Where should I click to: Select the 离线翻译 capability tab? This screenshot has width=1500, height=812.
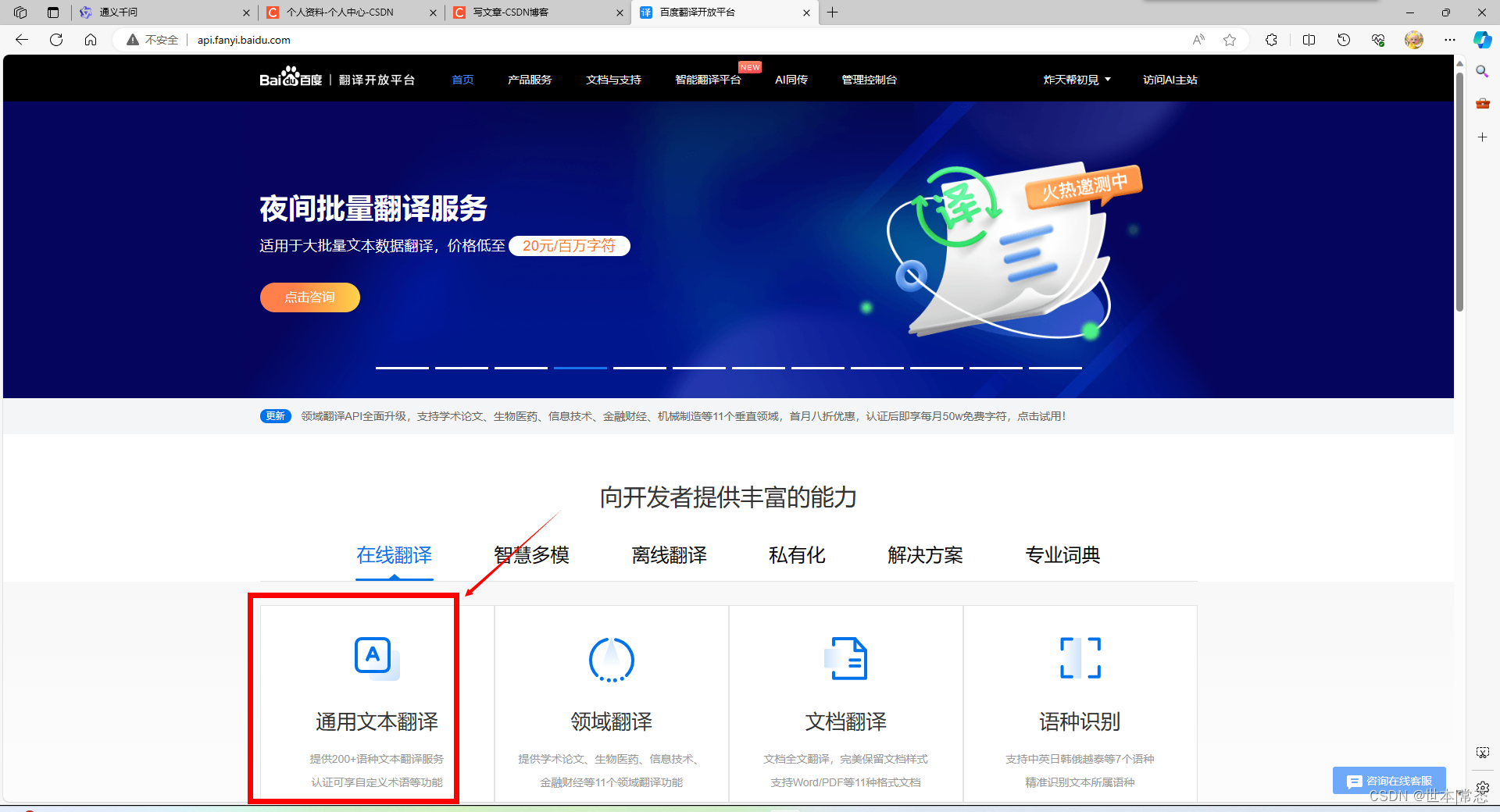669,555
